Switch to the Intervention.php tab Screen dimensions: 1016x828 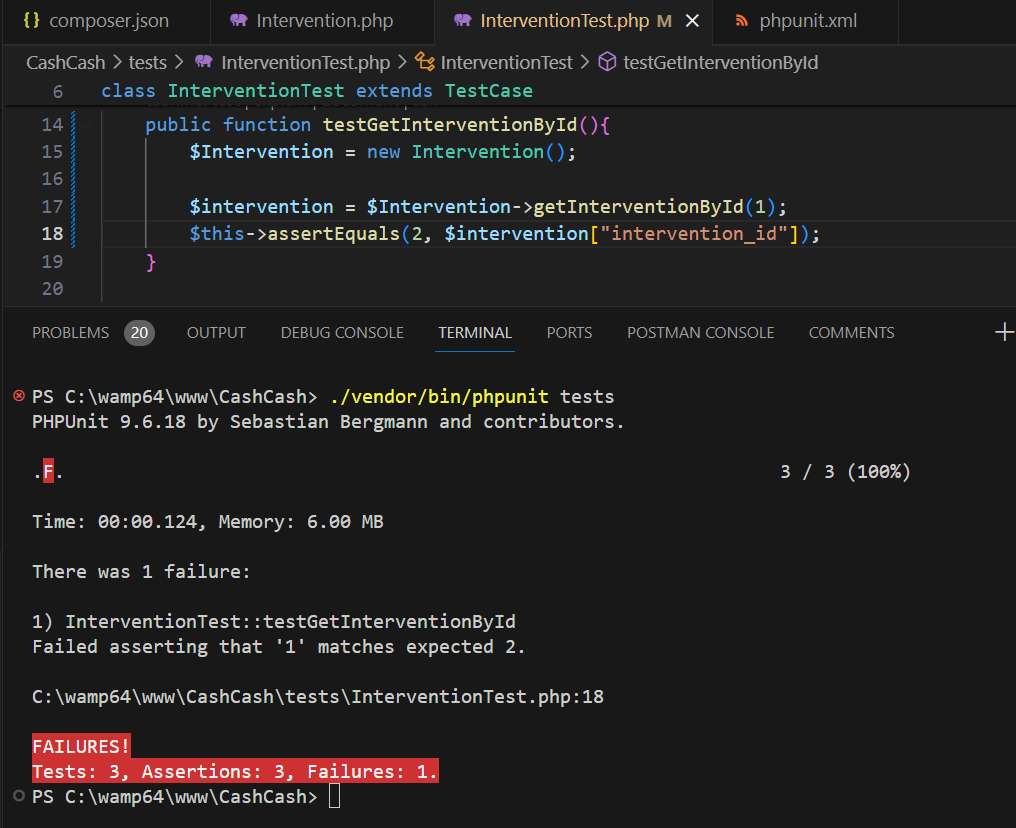(324, 20)
